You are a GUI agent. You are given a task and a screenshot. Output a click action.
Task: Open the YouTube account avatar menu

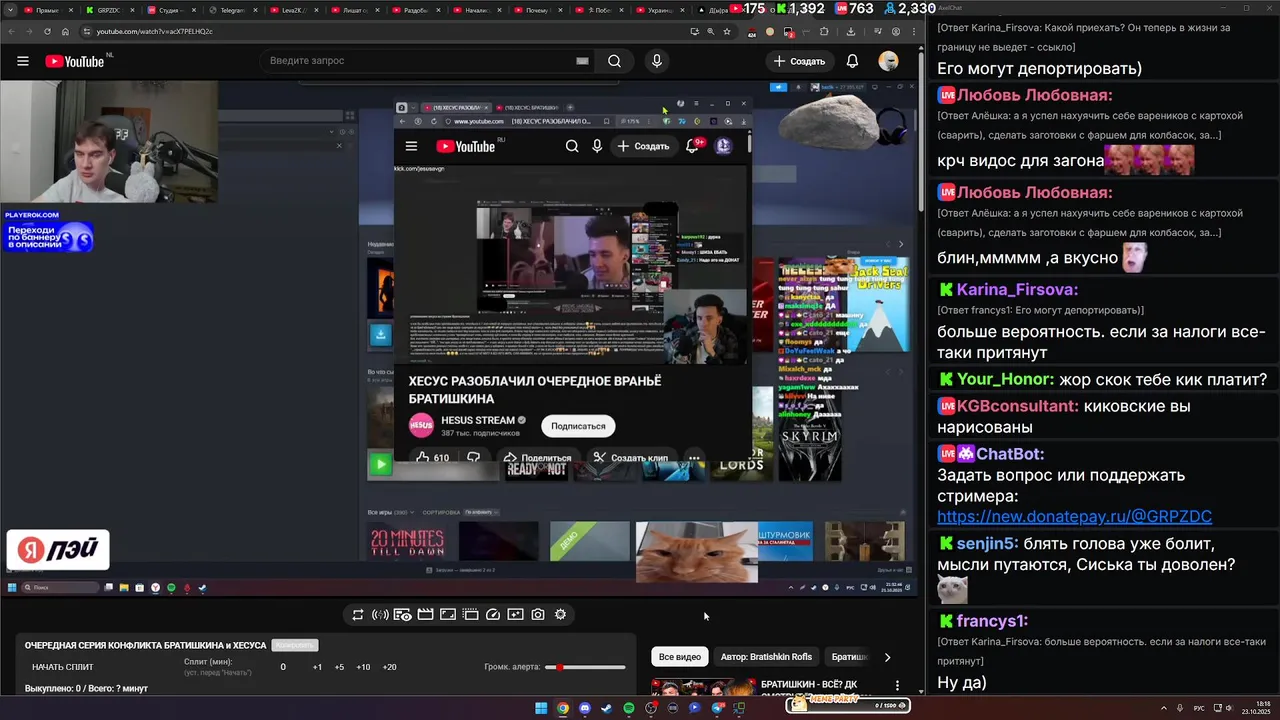tap(888, 61)
